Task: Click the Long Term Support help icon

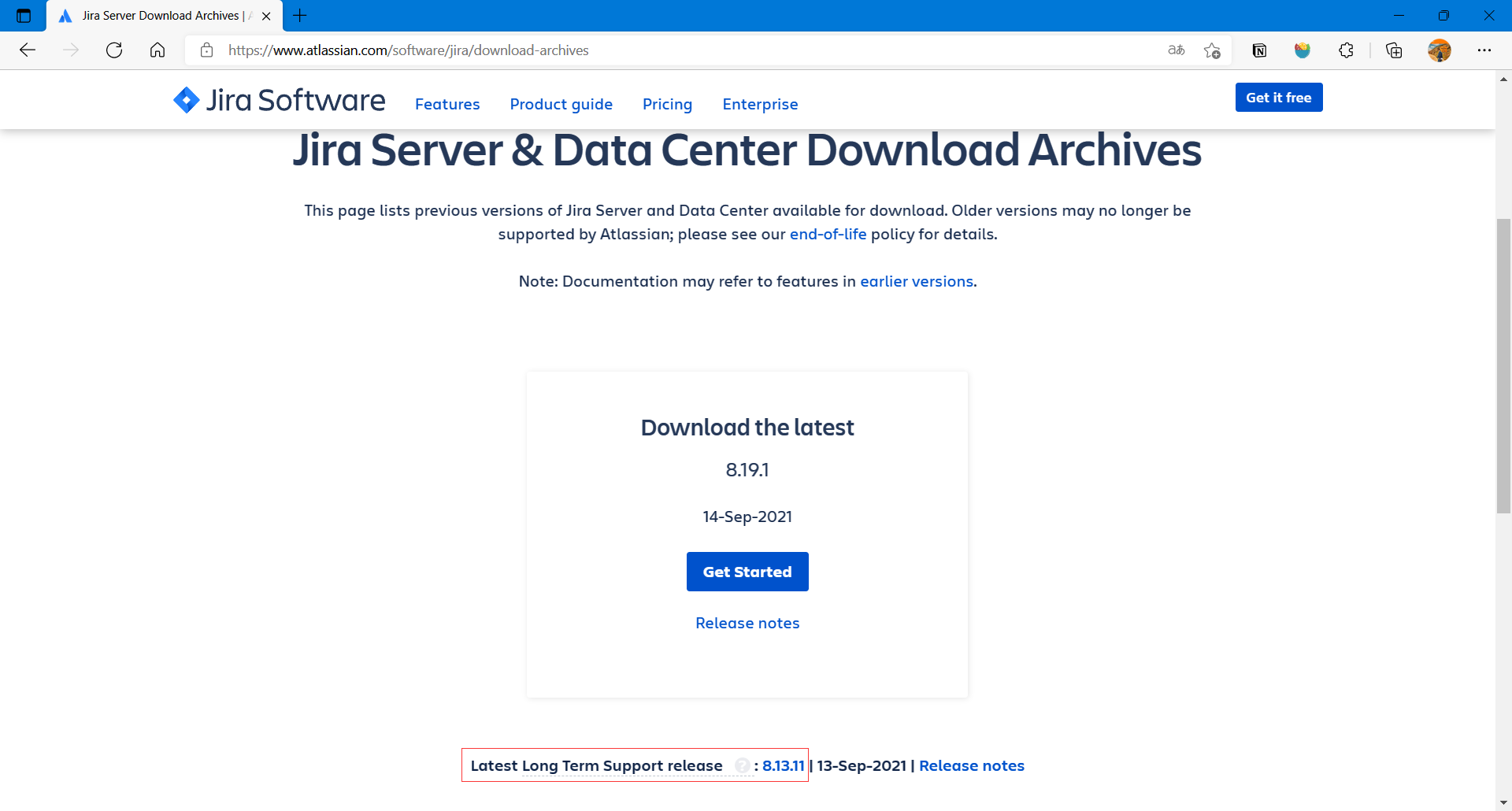Action: (x=742, y=765)
